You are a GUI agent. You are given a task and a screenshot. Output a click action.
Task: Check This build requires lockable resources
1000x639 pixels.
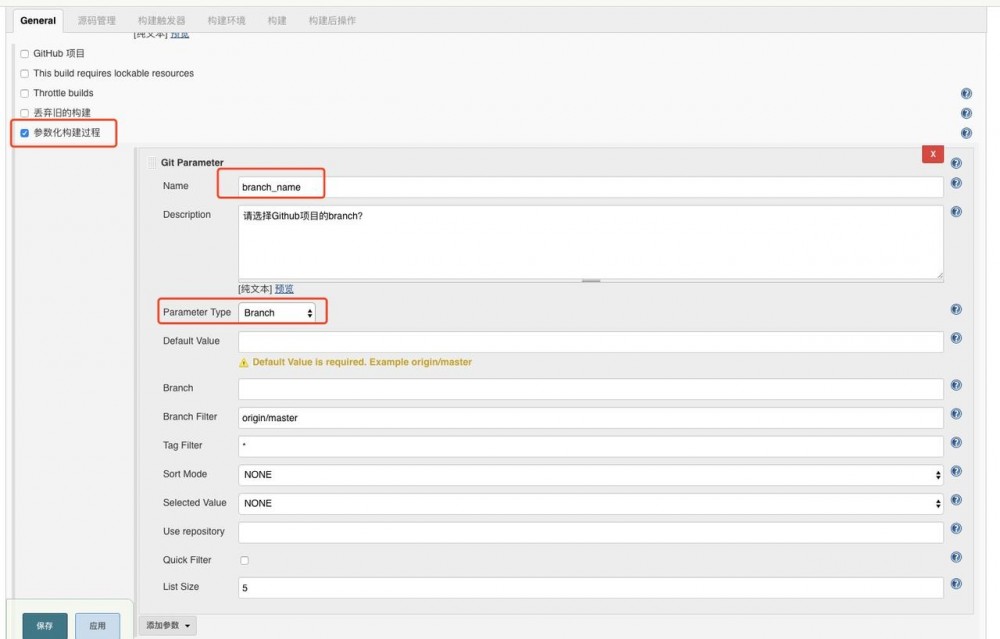click(24, 74)
